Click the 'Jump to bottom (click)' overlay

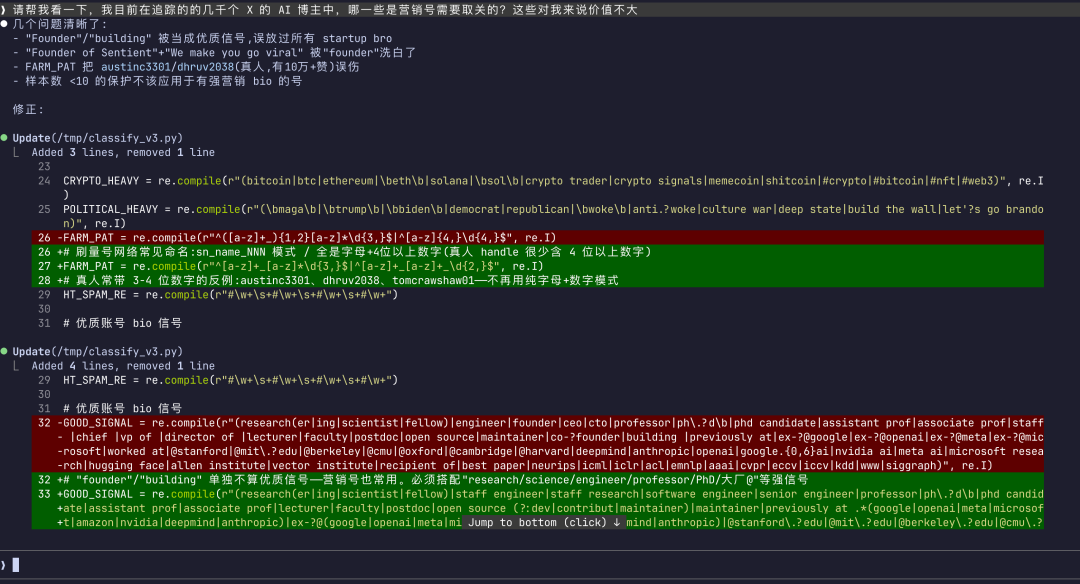(x=544, y=523)
